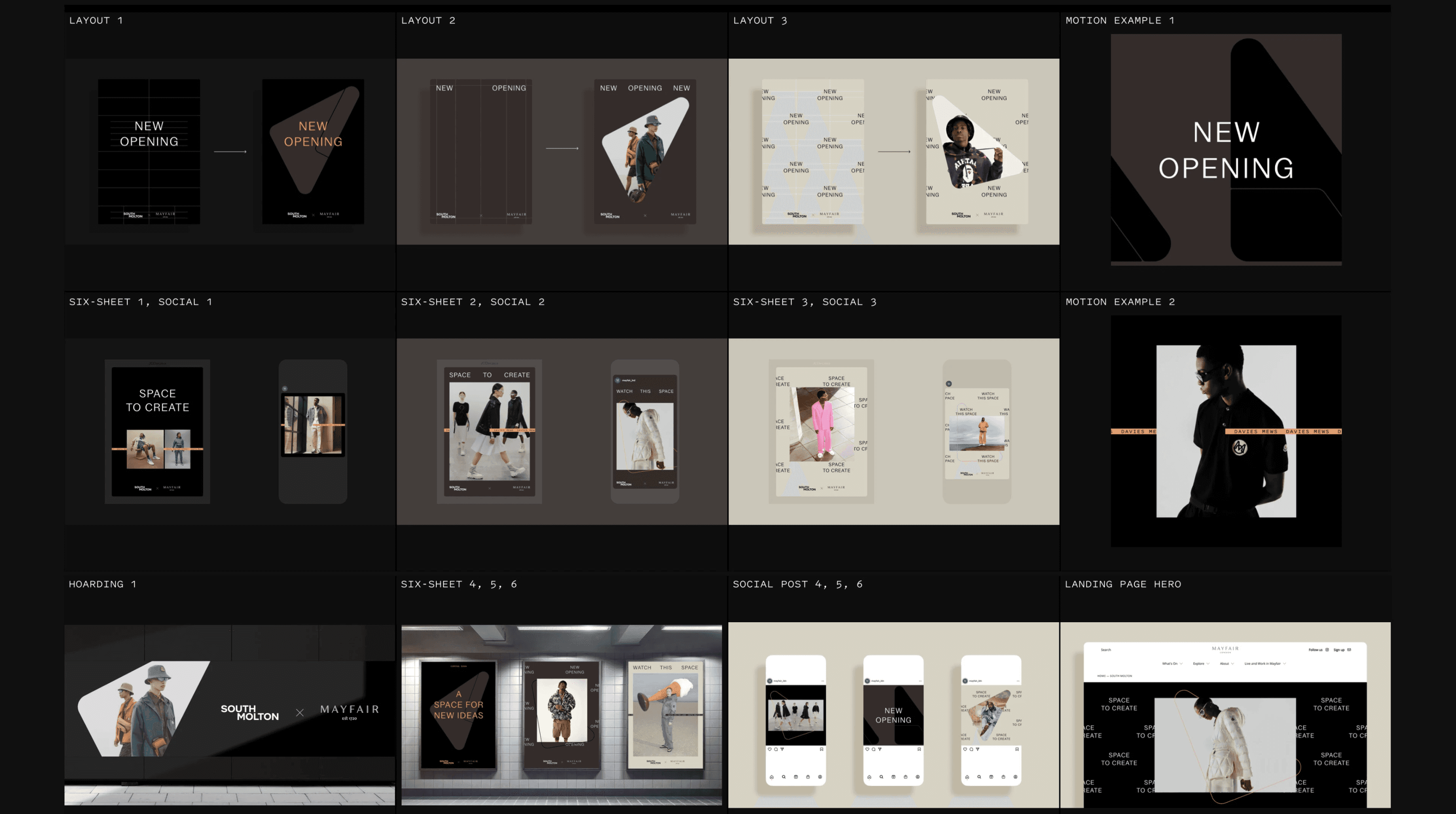1456x814 pixels.
Task: Open the Hoarding 1 South Molton image
Action: tap(229, 714)
